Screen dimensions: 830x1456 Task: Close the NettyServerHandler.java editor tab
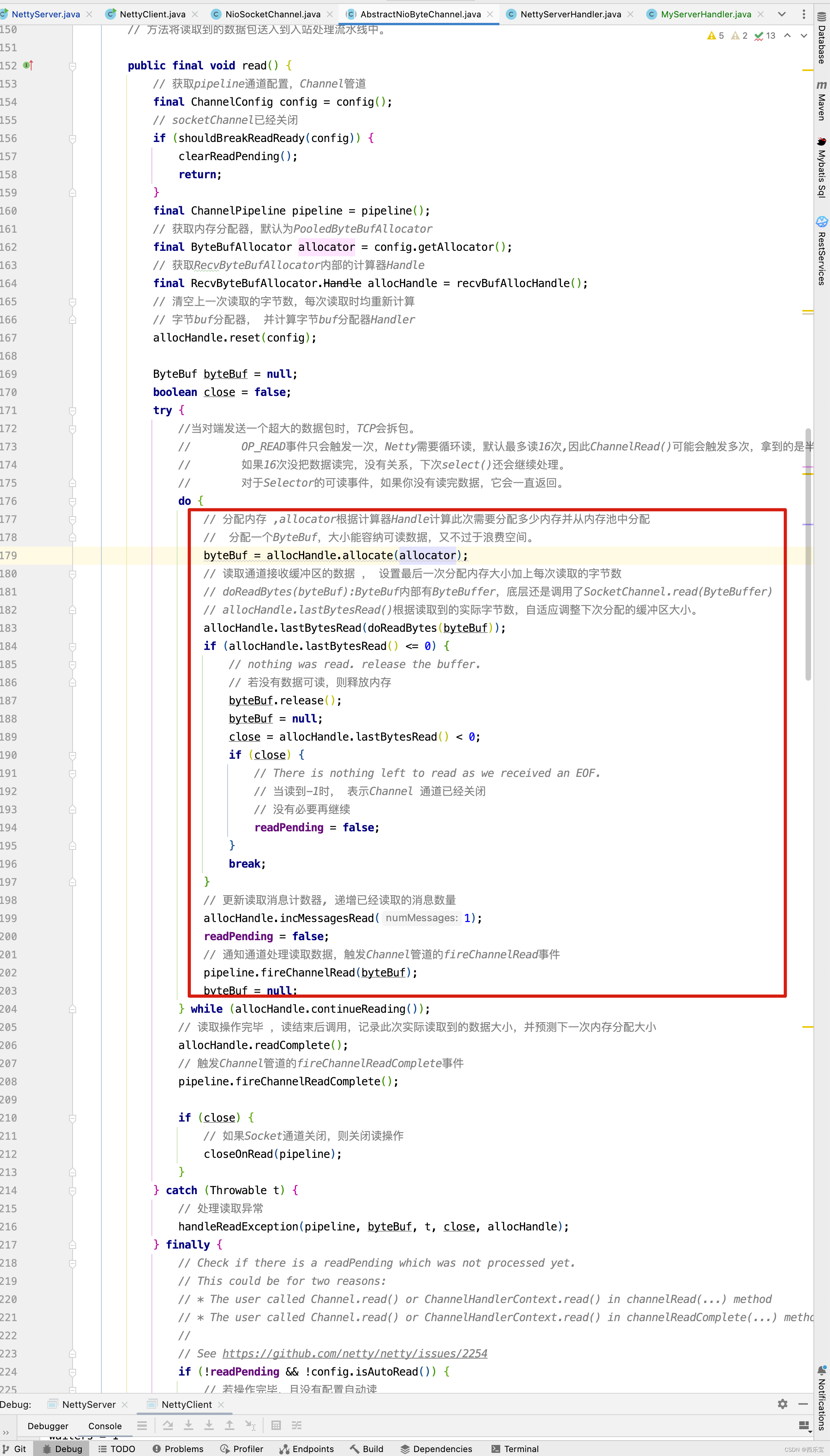pos(630,14)
